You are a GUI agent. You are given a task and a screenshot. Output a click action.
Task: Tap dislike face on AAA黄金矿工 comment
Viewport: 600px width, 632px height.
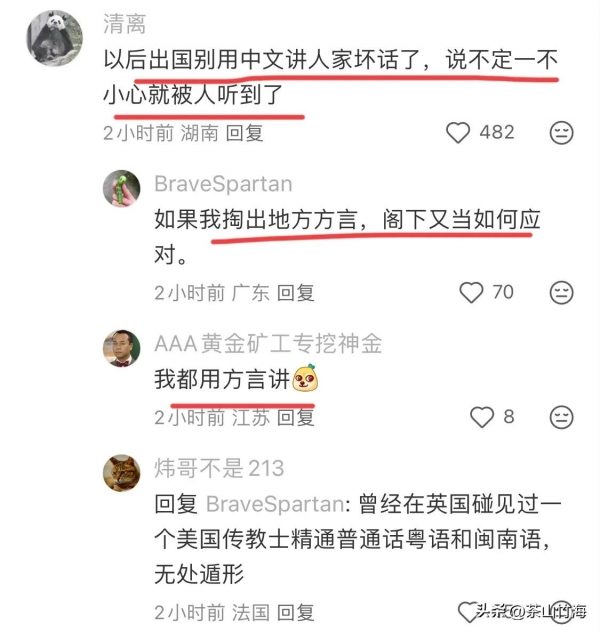pyautogui.click(x=561, y=418)
